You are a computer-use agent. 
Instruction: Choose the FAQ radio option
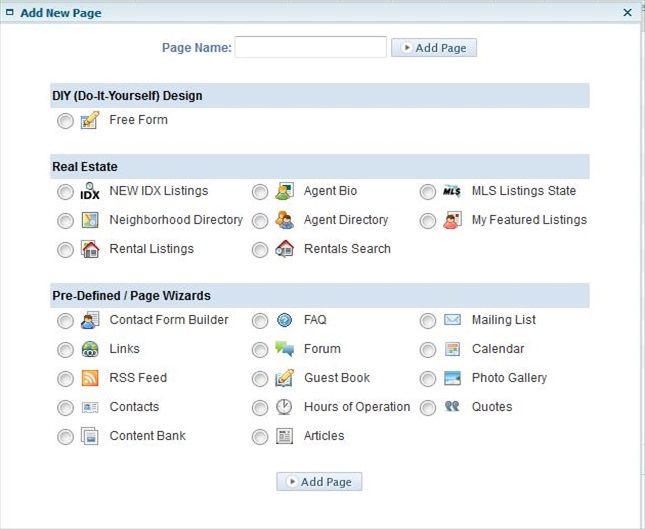260,321
